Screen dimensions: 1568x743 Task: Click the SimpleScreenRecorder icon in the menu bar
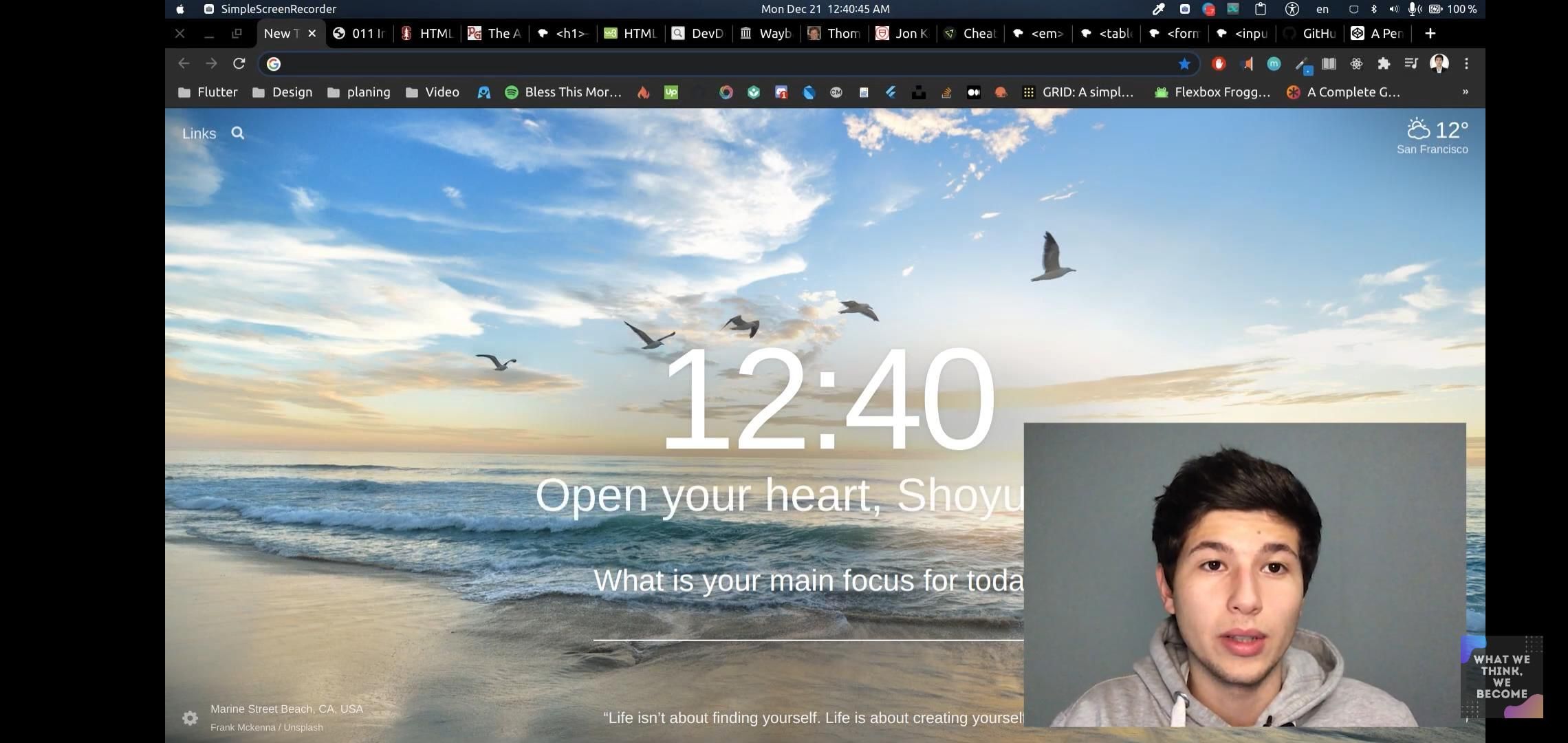tap(208, 9)
